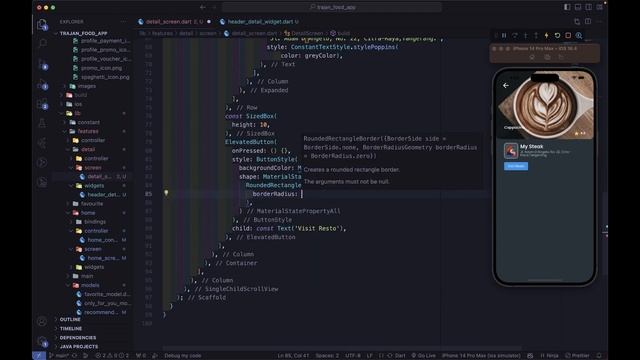Click main branch in status bar
Image resolution: width=640 pixels, height=360 pixels.
(x=58, y=356)
